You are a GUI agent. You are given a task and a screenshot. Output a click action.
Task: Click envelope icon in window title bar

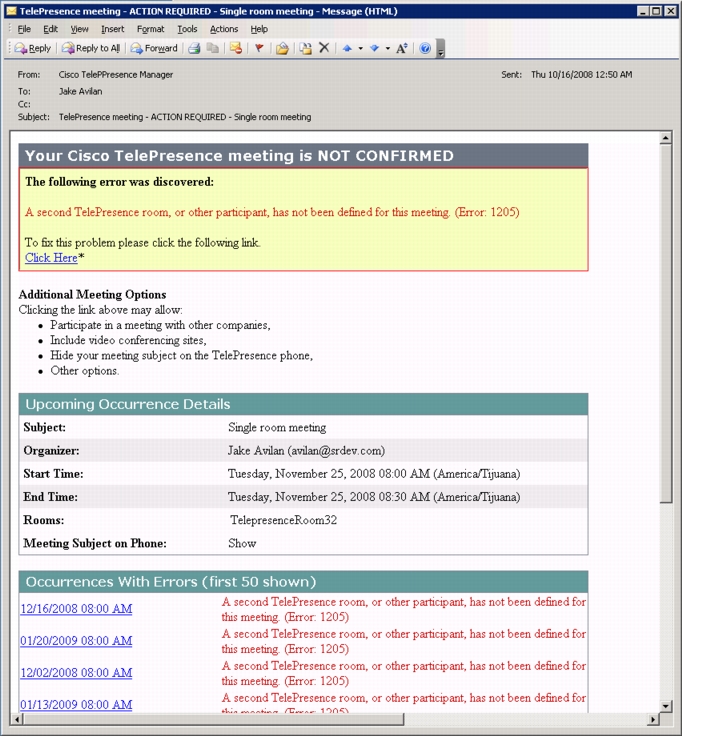click(x=11, y=11)
